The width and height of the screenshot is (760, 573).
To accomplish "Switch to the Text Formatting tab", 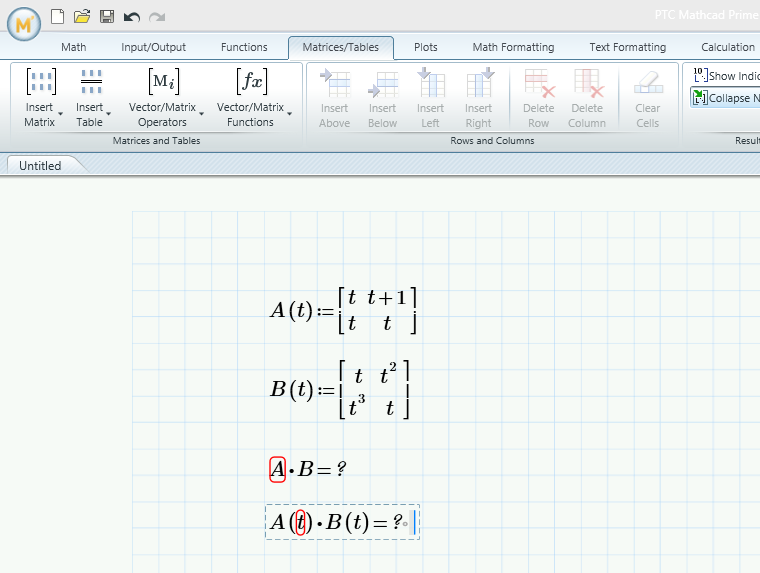I will click(628, 47).
